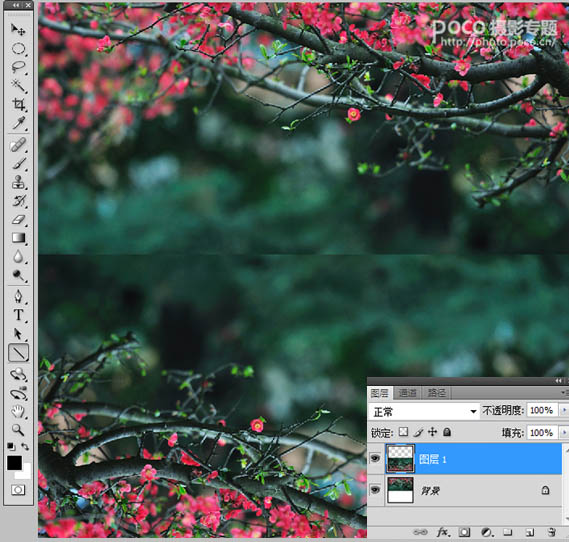Swap foreground and background colors
This screenshot has height=542, width=569.
point(25,447)
